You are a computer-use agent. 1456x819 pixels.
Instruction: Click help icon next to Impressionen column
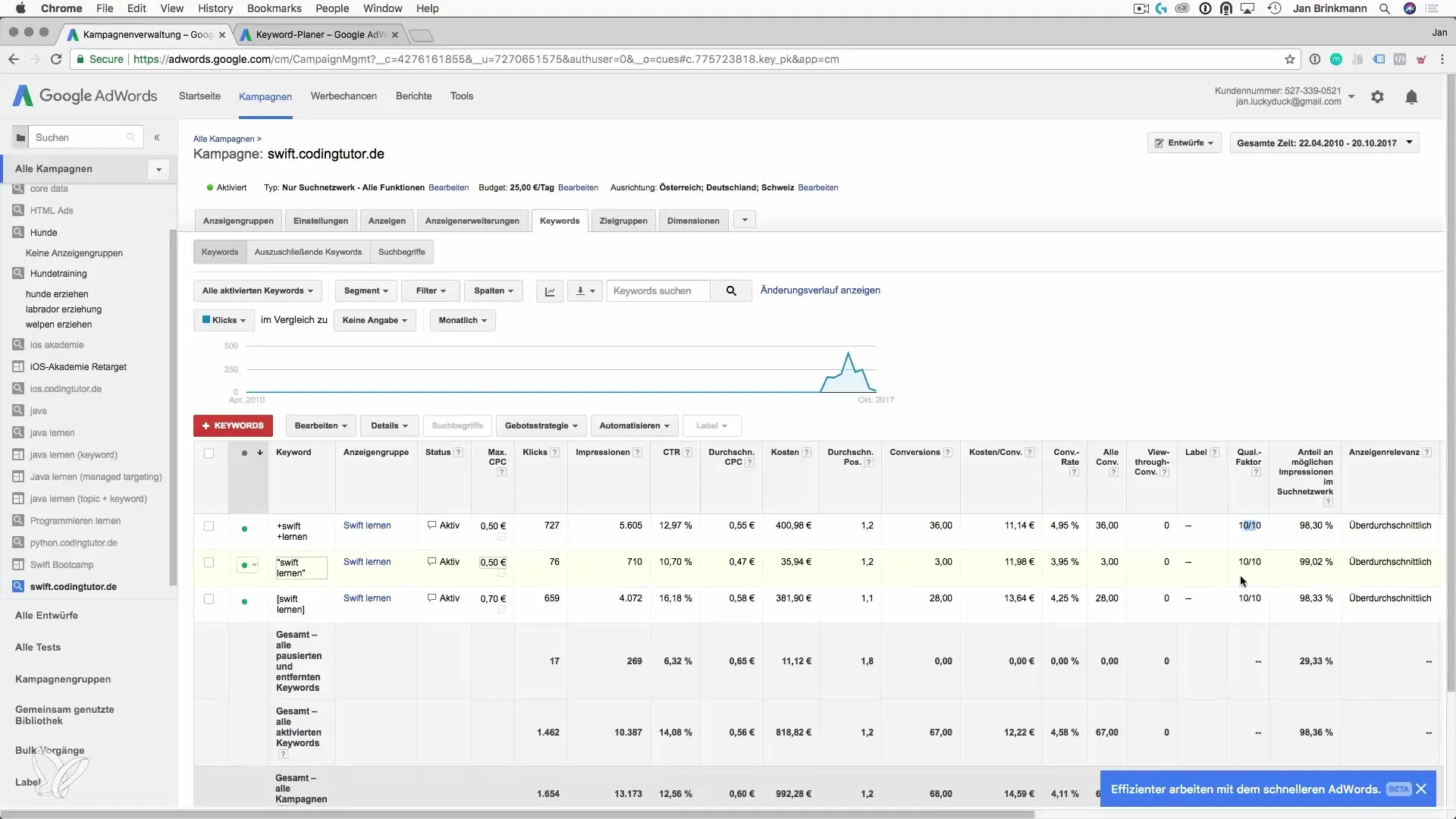click(x=638, y=453)
